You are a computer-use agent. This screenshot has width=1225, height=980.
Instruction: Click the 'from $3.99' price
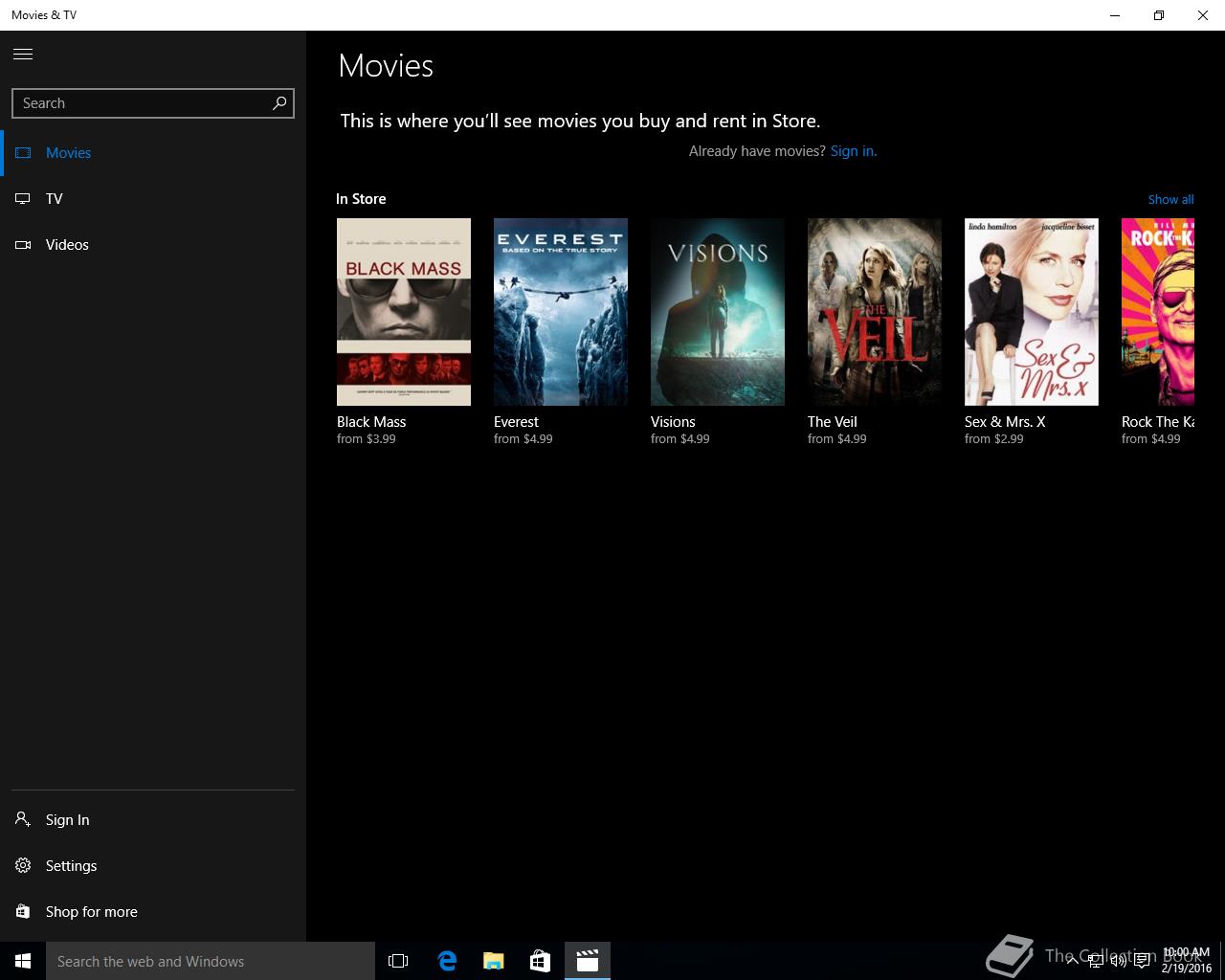pyautogui.click(x=367, y=439)
